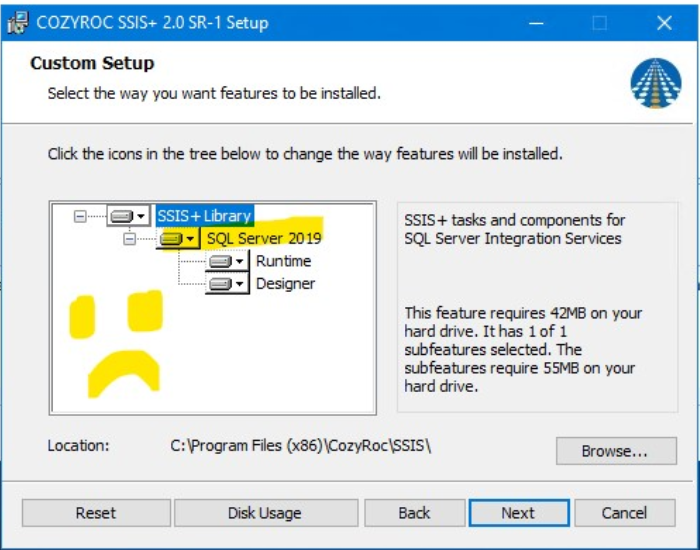Close the setup window
The height and width of the screenshot is (550, 700).
pos(664,23)
